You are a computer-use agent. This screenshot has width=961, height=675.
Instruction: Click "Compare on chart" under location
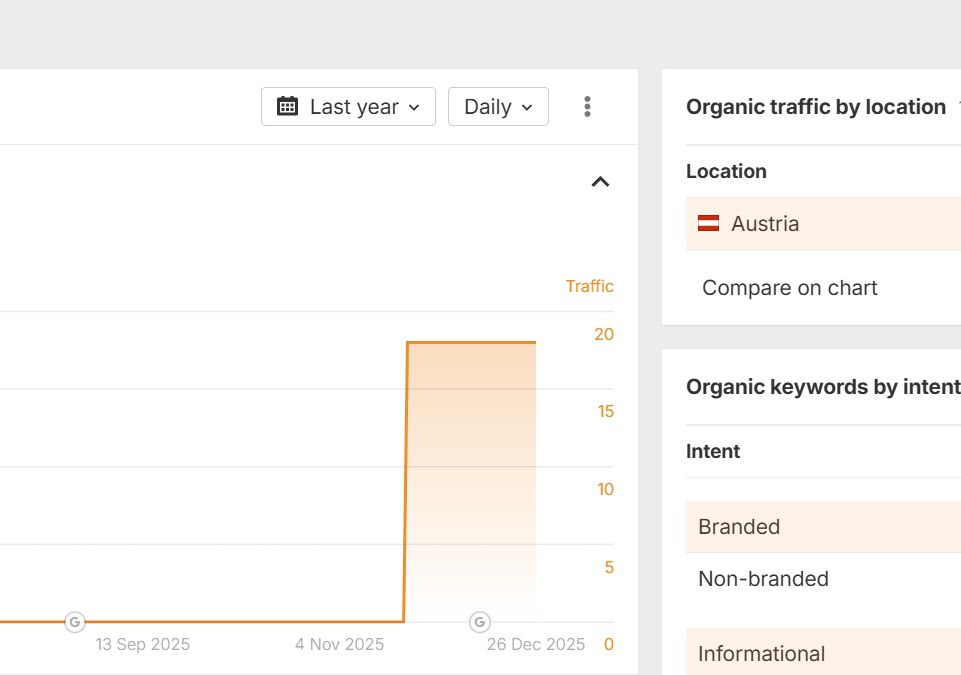coord(789,288)
